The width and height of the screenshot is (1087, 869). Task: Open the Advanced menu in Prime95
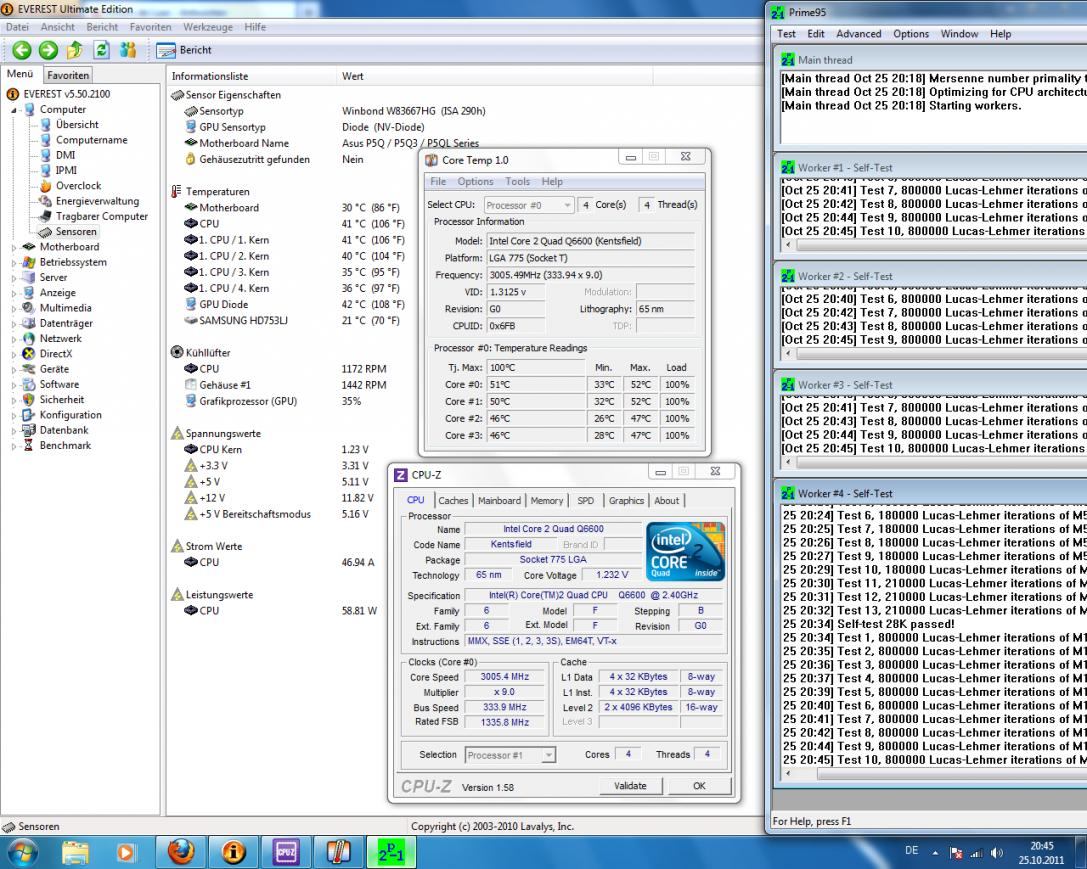859,34
